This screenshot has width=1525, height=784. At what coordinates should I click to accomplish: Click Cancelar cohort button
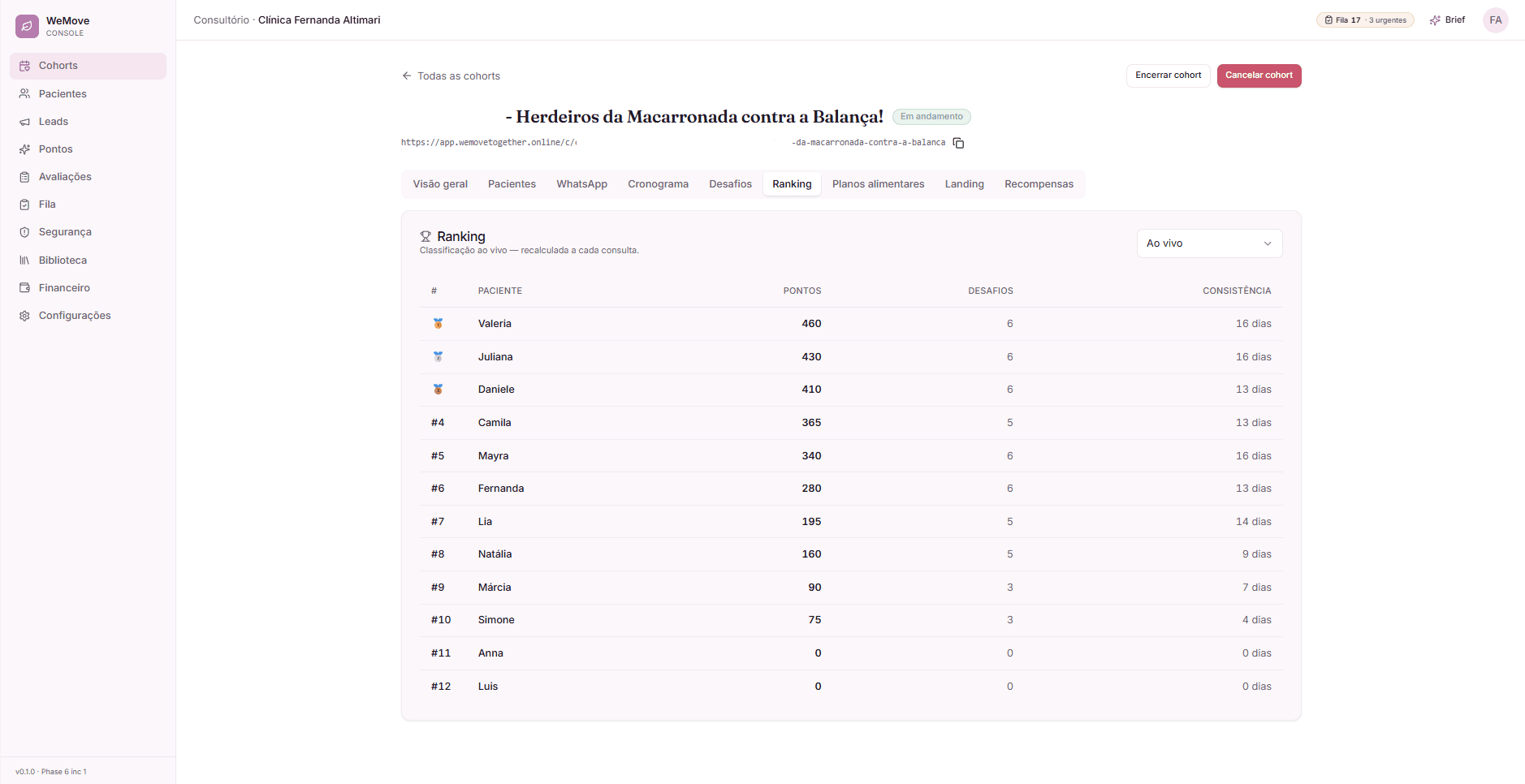pyautogui.click(x=1259, y=75)
